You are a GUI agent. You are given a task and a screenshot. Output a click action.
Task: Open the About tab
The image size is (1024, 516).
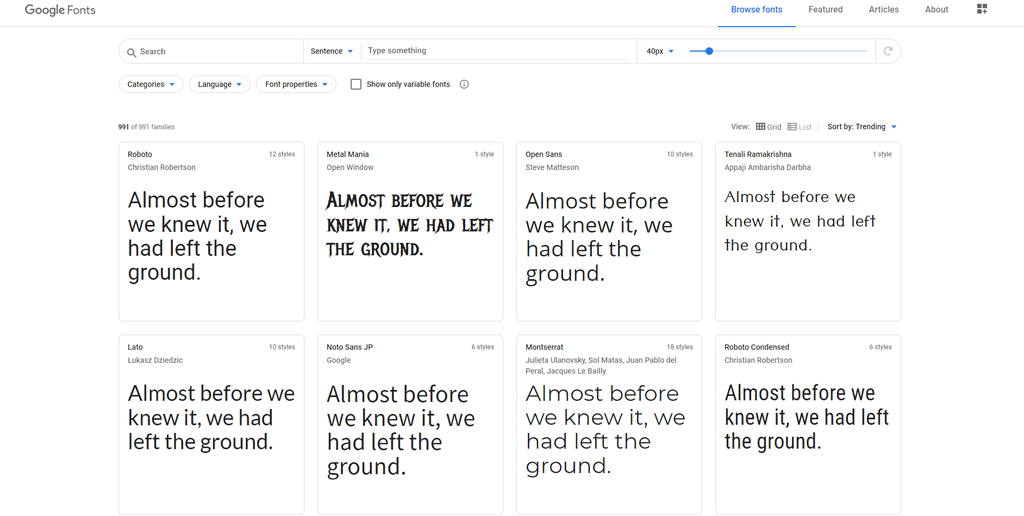[x=936, y=10]
